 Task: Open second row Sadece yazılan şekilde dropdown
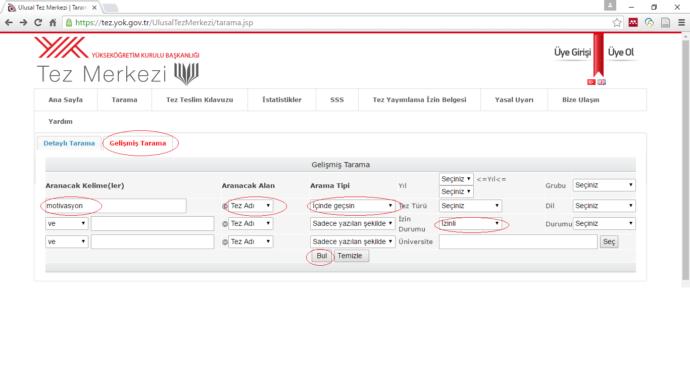[352, 223]
